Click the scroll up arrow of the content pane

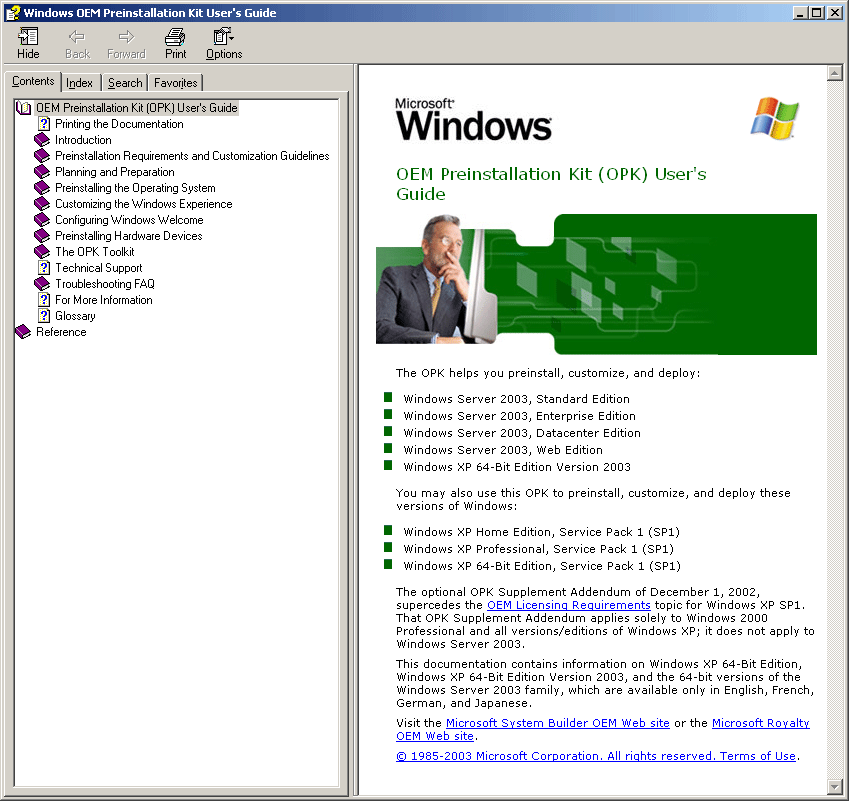click(834, 73)
